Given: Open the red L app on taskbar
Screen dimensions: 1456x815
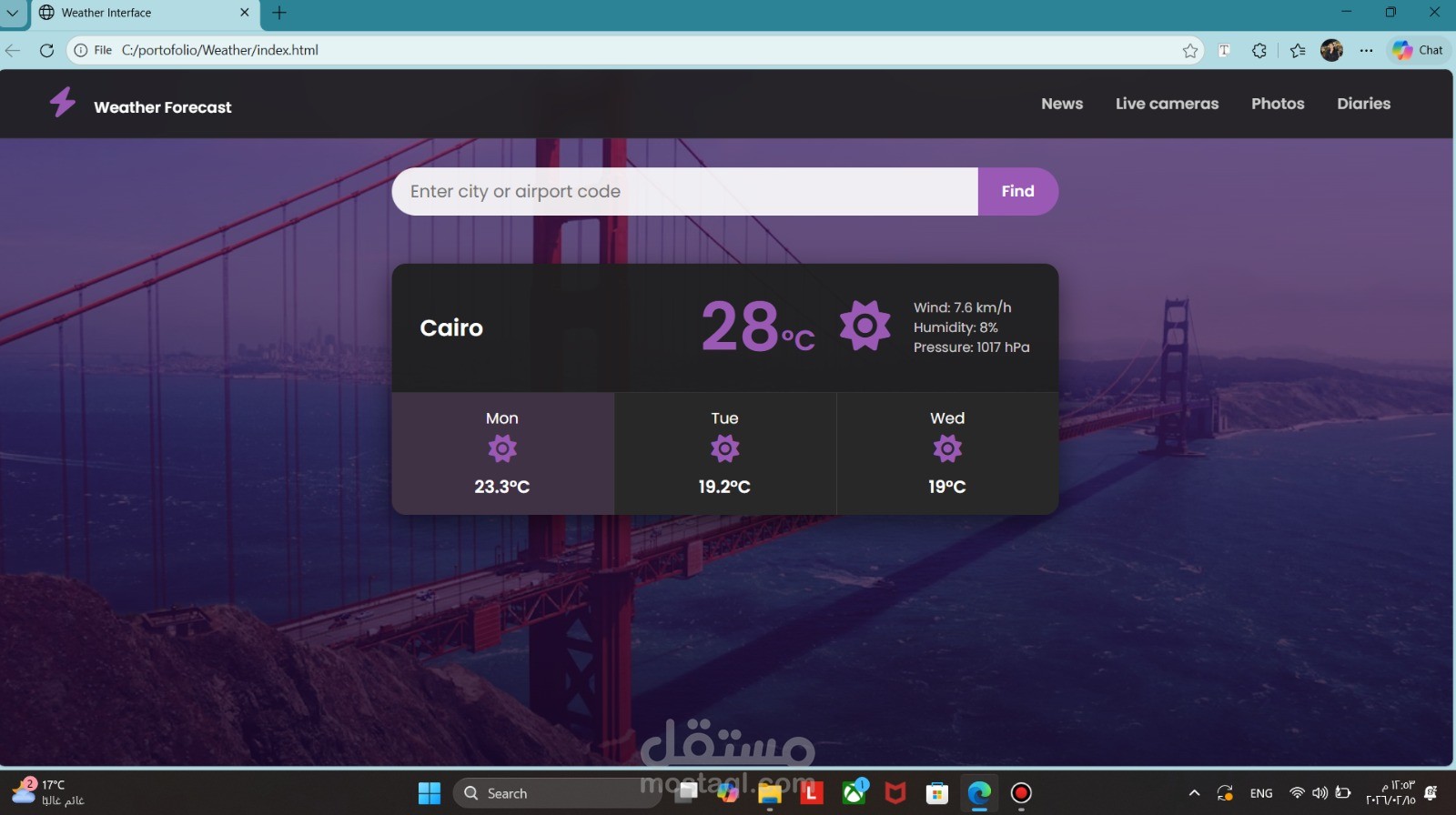Looking at the screenshot, I should [x=811, y=793].
